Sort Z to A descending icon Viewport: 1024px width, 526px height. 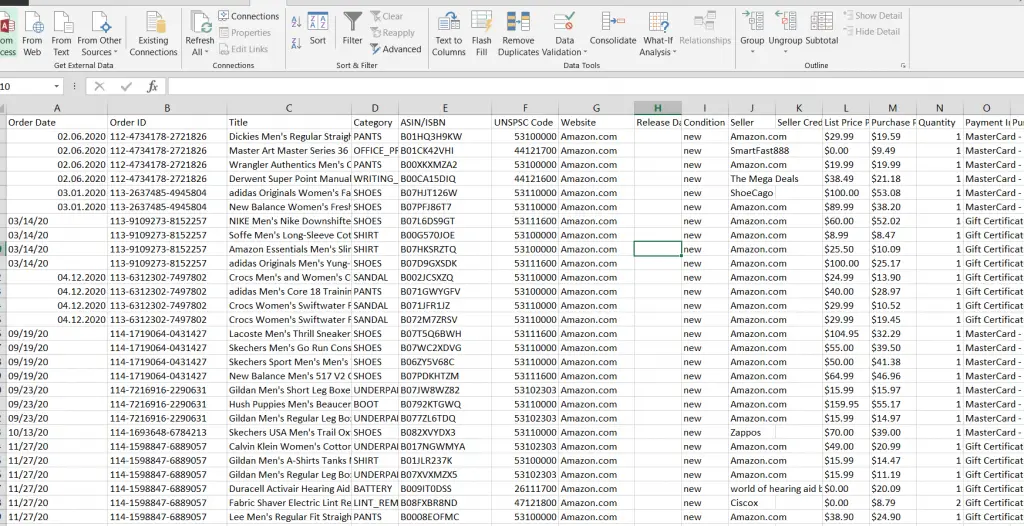(296, 43)
